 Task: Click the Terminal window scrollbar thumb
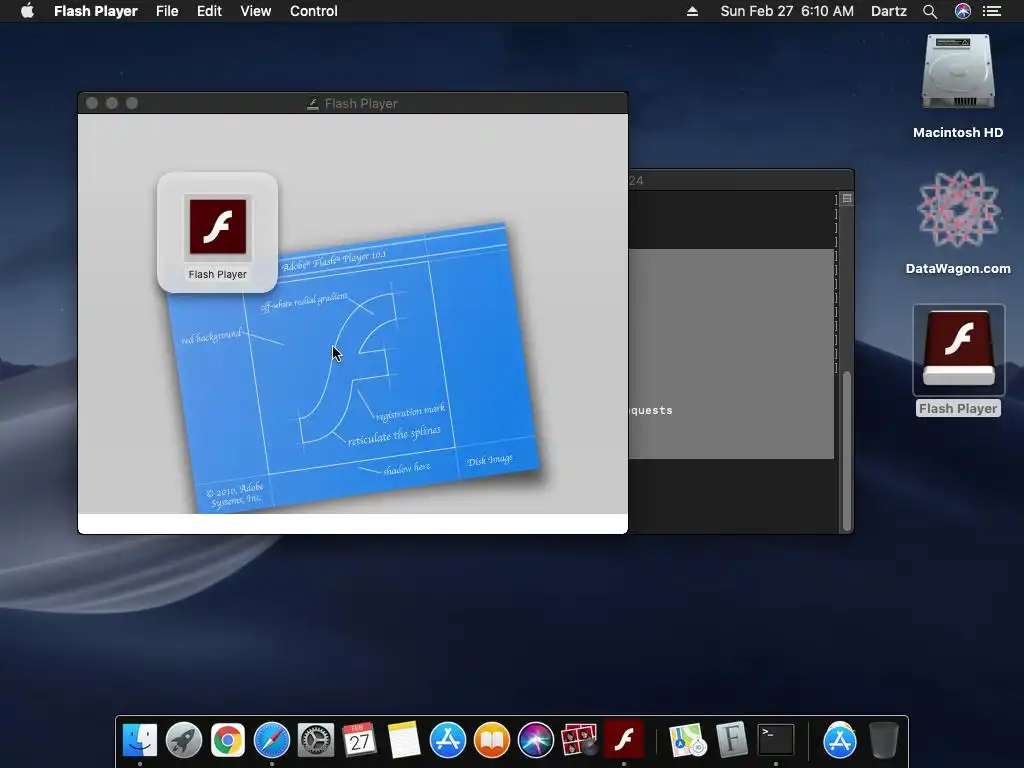(x=846, y=451)
